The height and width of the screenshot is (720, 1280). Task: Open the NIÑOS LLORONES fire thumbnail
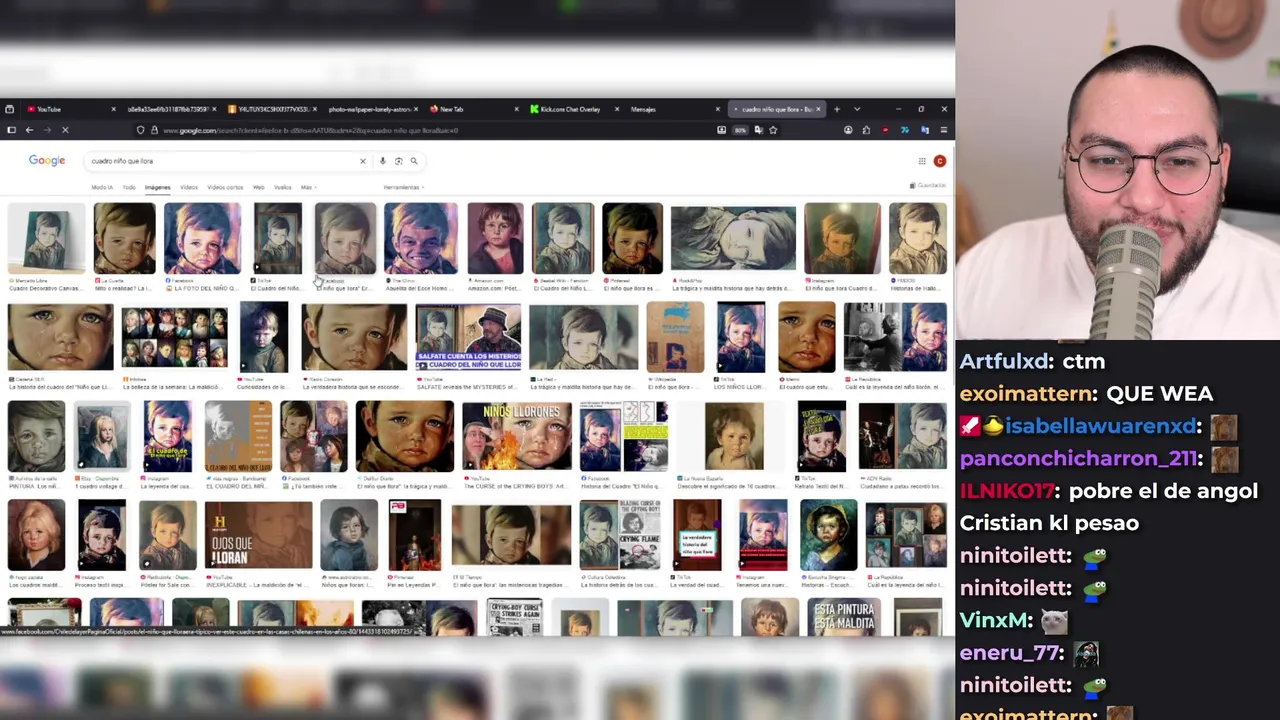coord(516,436)
